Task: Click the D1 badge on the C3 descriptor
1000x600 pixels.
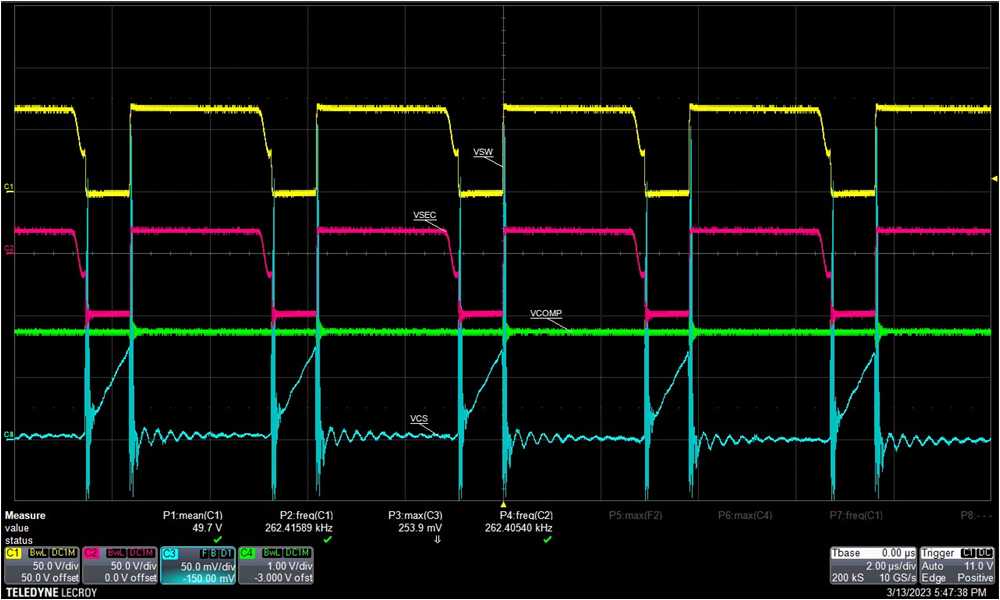Action: point(225,553)
